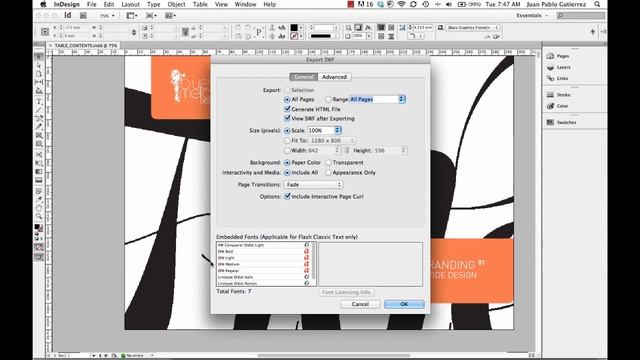Viewport: 640px width, 360px height.
Task: Click Font Licensing Info button
Action: coord(346,292)
